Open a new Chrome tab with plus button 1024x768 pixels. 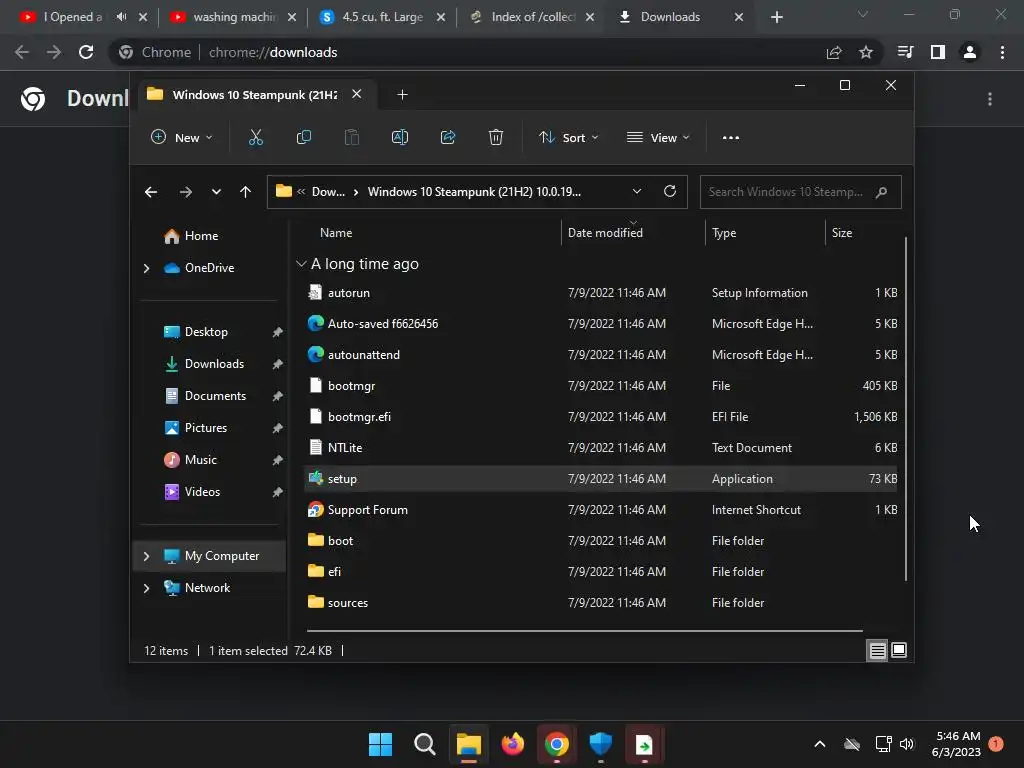(776, 17)
